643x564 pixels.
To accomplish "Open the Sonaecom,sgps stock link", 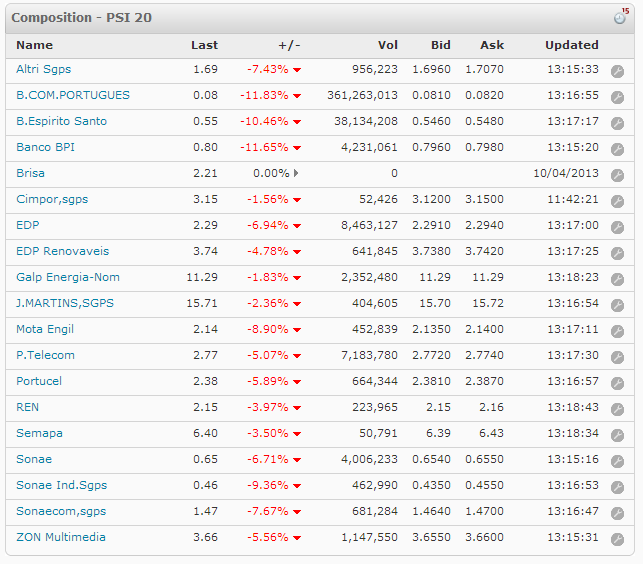I will [x=61, y=511].
